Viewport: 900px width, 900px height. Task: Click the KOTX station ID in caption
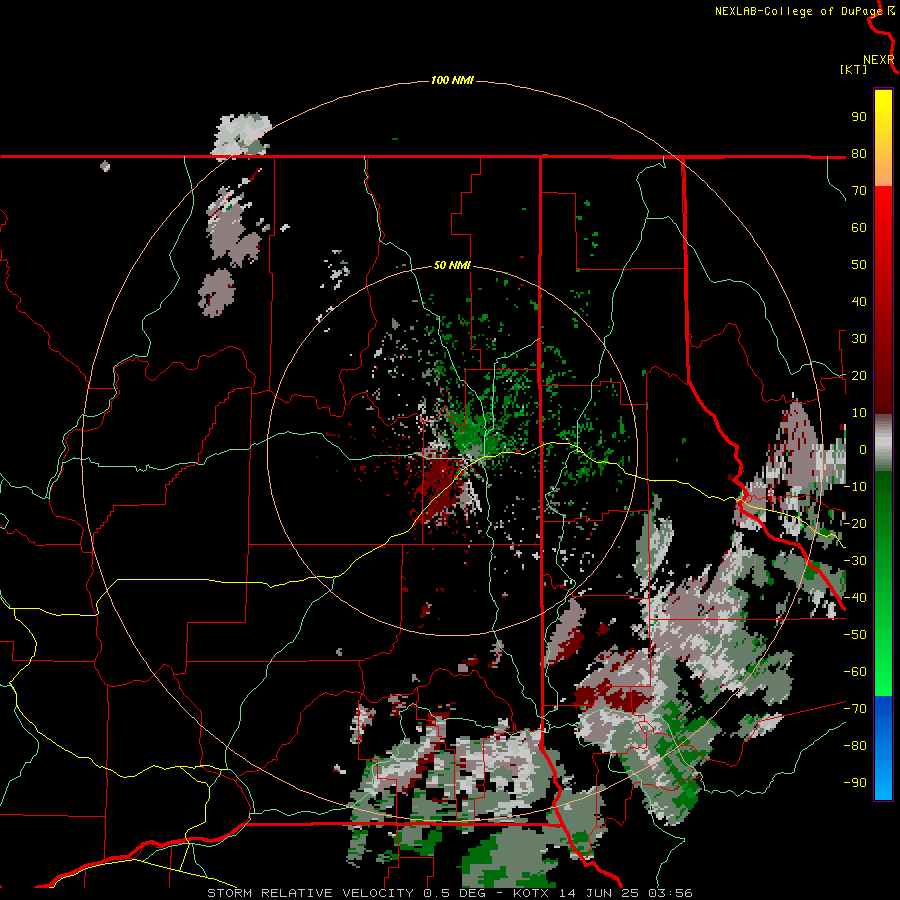532,893
